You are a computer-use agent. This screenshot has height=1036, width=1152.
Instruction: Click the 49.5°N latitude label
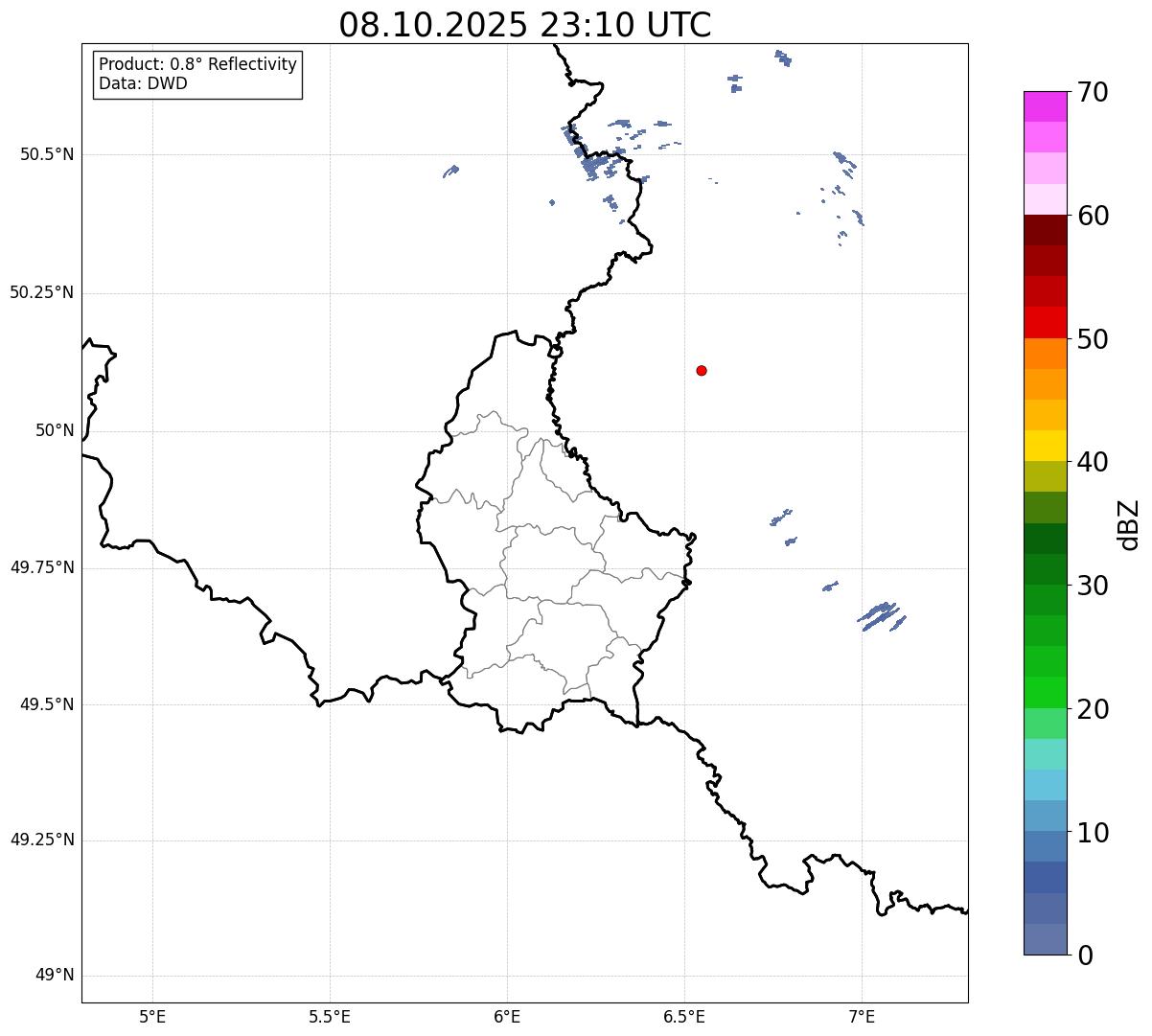[46, 704]
